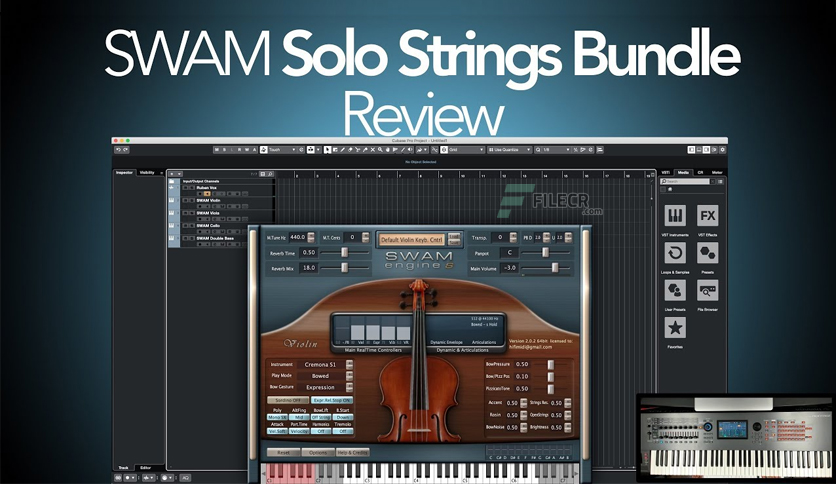Open Loops & Samples browser tile

675,253
